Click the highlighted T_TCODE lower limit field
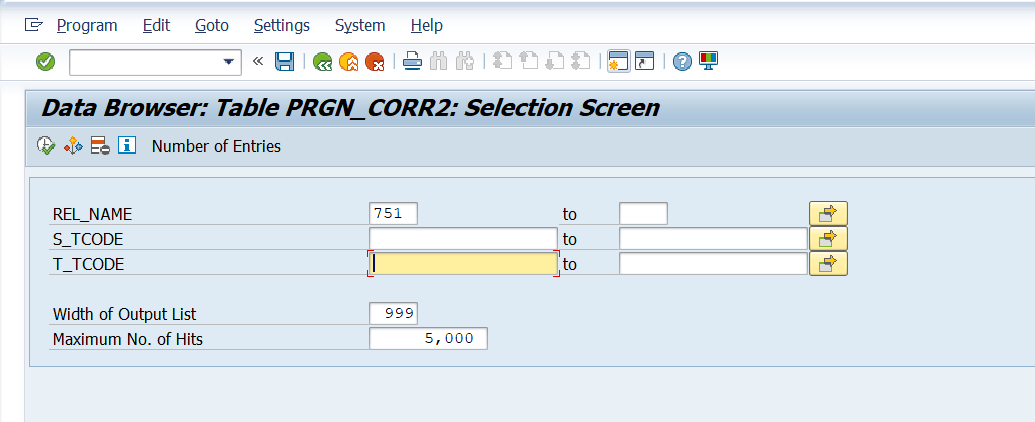 tap(463, 264)
